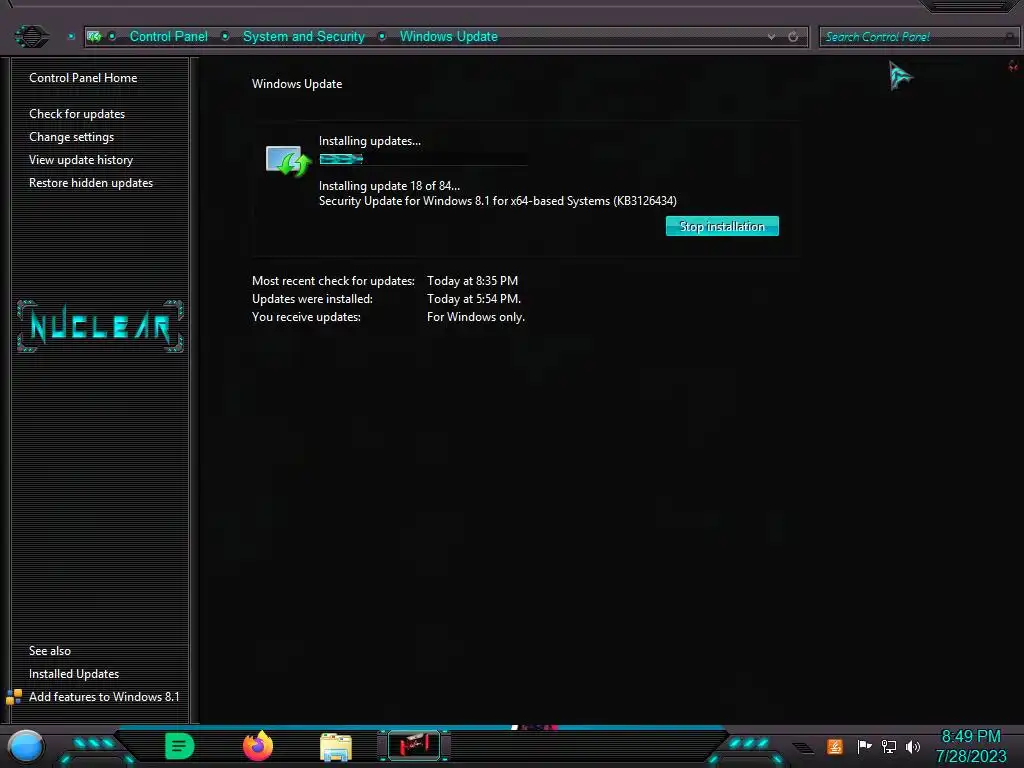Select the active window taskbar thumbnail
This screenshot has width=1024, height=768.
[414, 746]
